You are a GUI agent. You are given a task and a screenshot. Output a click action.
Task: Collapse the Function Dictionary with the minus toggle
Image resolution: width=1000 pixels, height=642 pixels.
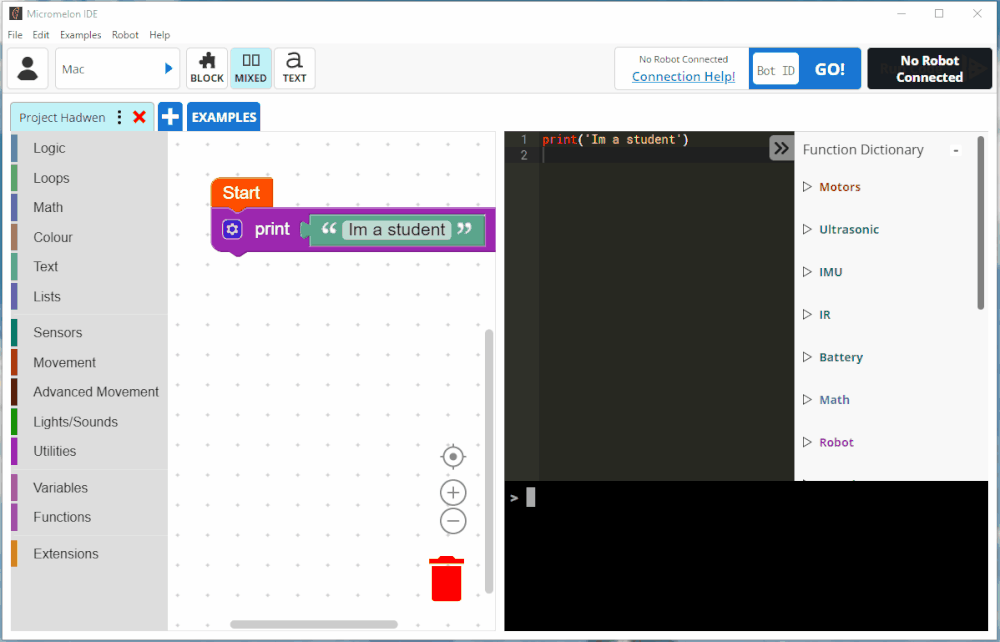tap(956, 150)
